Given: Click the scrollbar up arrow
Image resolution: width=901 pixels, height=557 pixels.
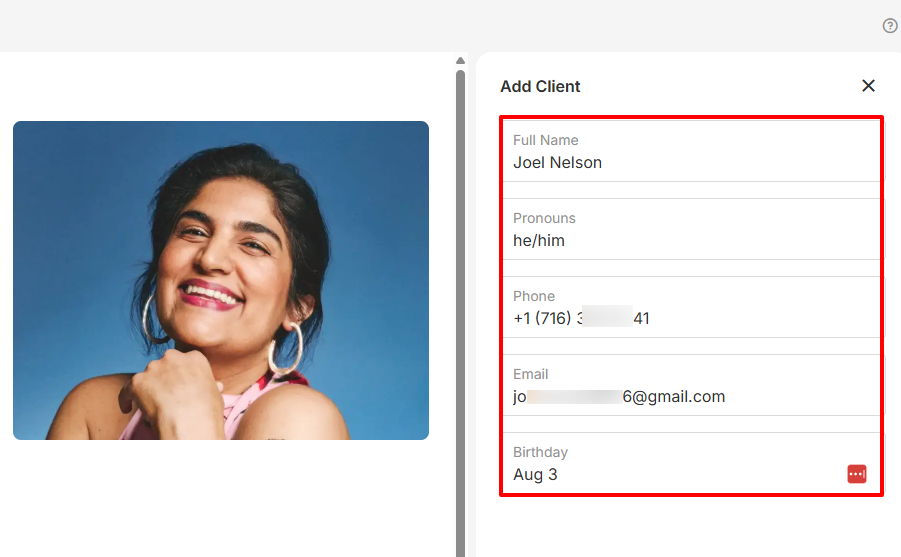Looking at the screenshot, I should pyautogui.click(x=460, y=60).
